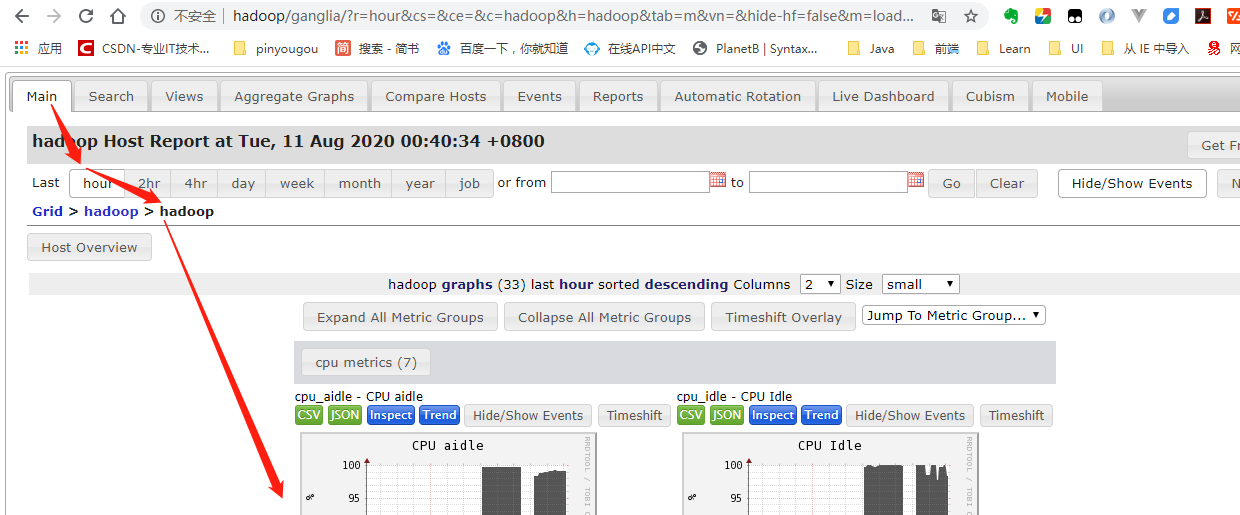Open the Vue devtools extension icon
The image size is (1240, 515).
click(x=1139, y=16)
